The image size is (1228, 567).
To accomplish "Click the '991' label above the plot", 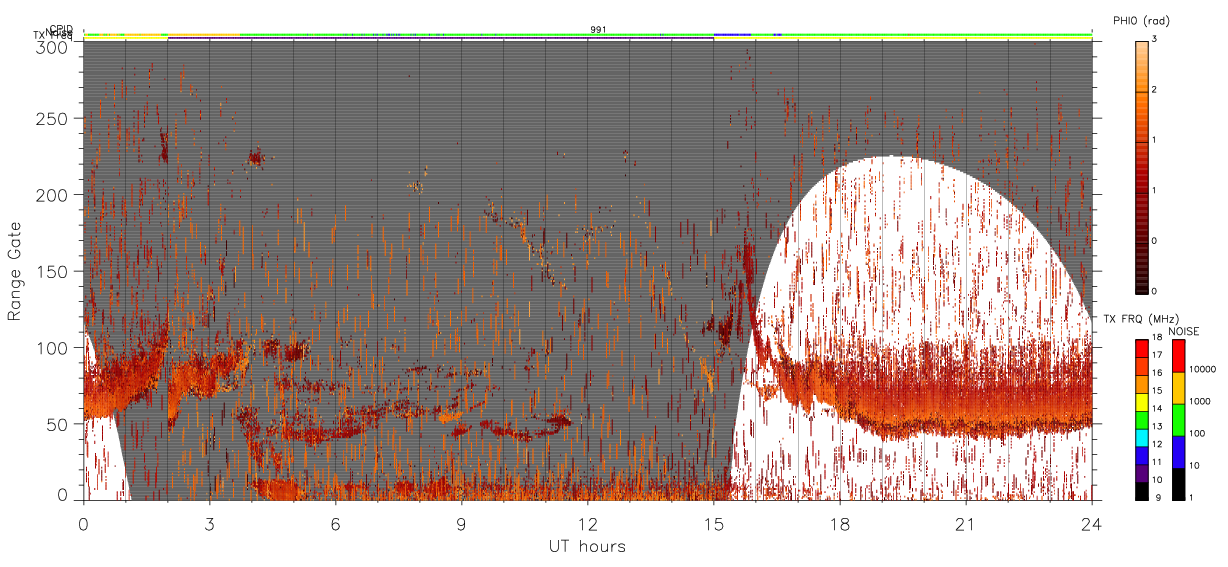I will tap(598, 30).
